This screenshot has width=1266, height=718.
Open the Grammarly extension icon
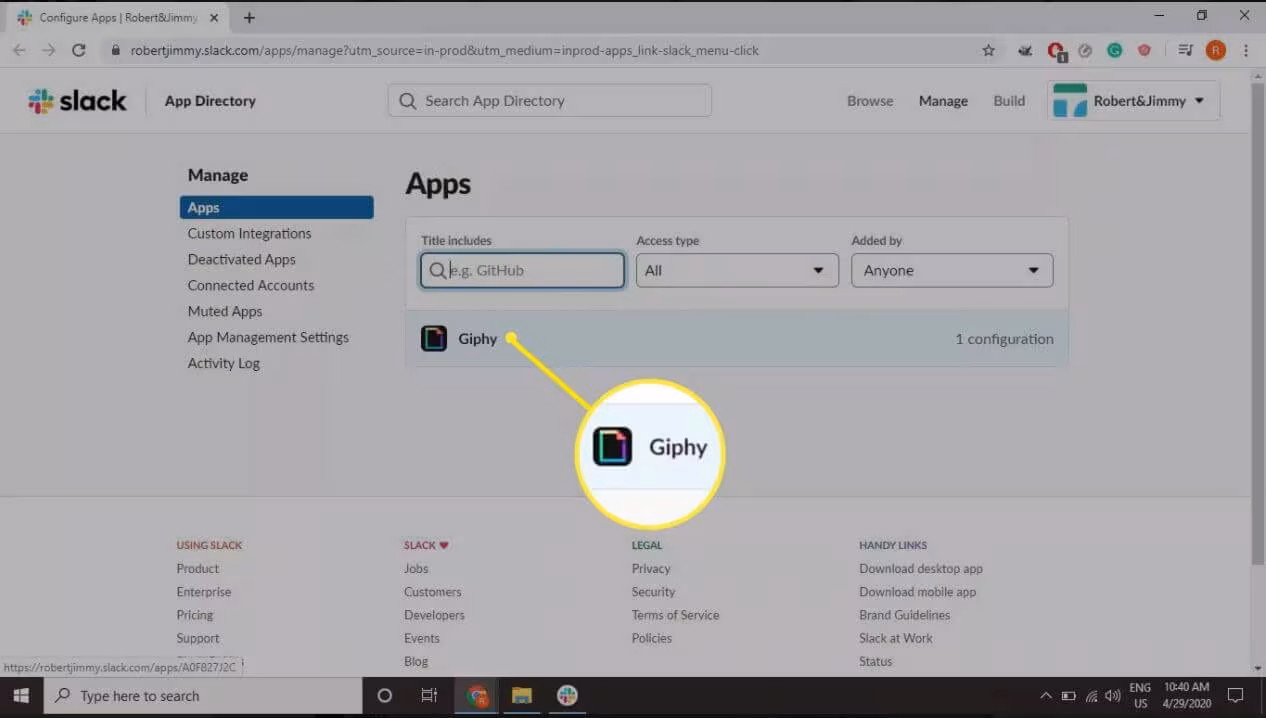click(1114, 50)
